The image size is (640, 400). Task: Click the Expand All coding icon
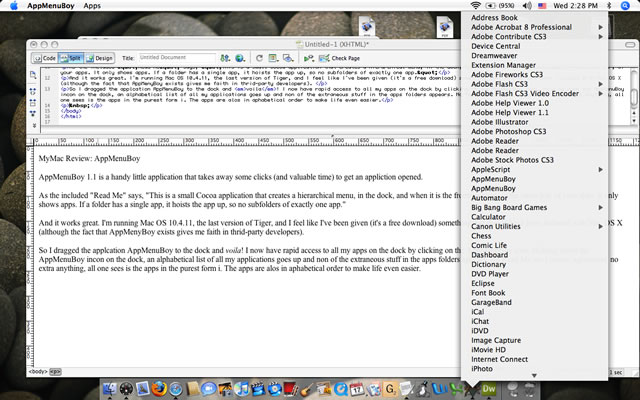pos(33,113)
